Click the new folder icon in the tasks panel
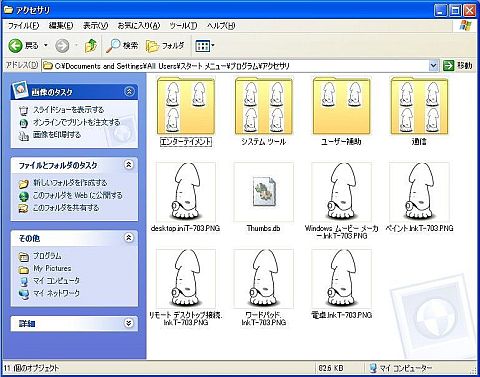The height and width of the screenshot is (377, 480). (x=23, y=183)
